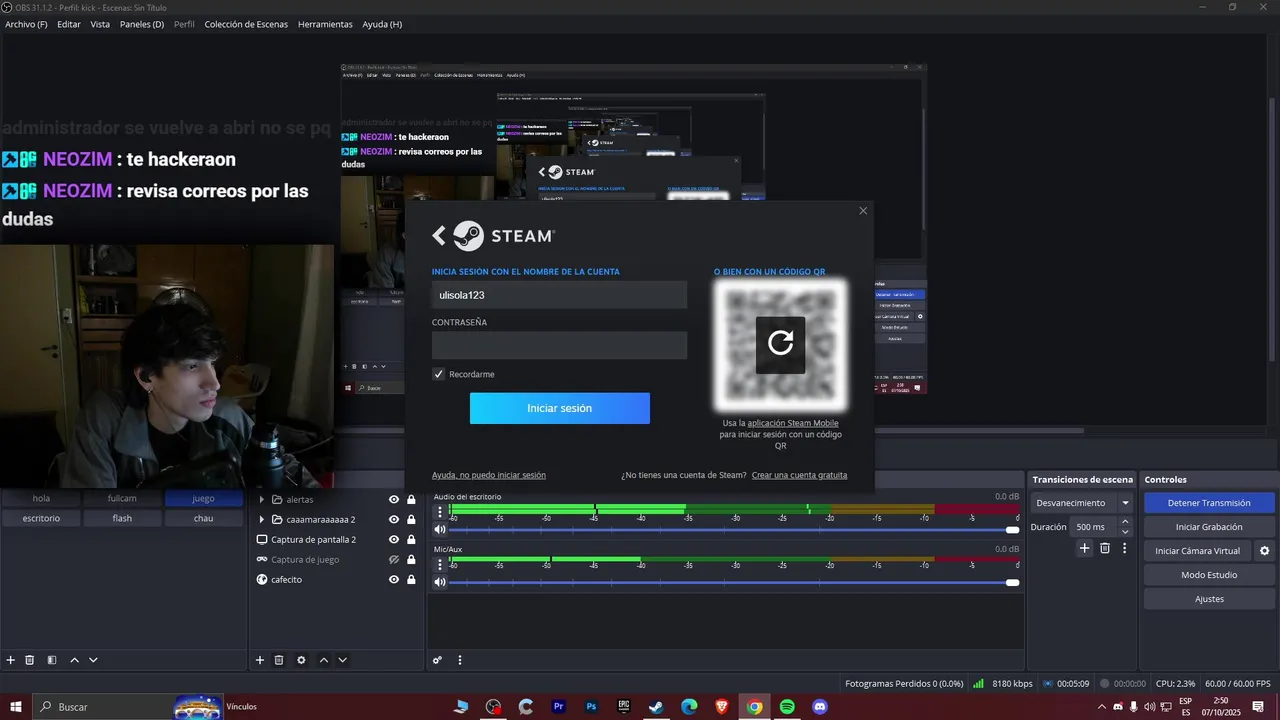Select the fullcam scene
This screenshot has height=720, width=1280.
point(122,498)
